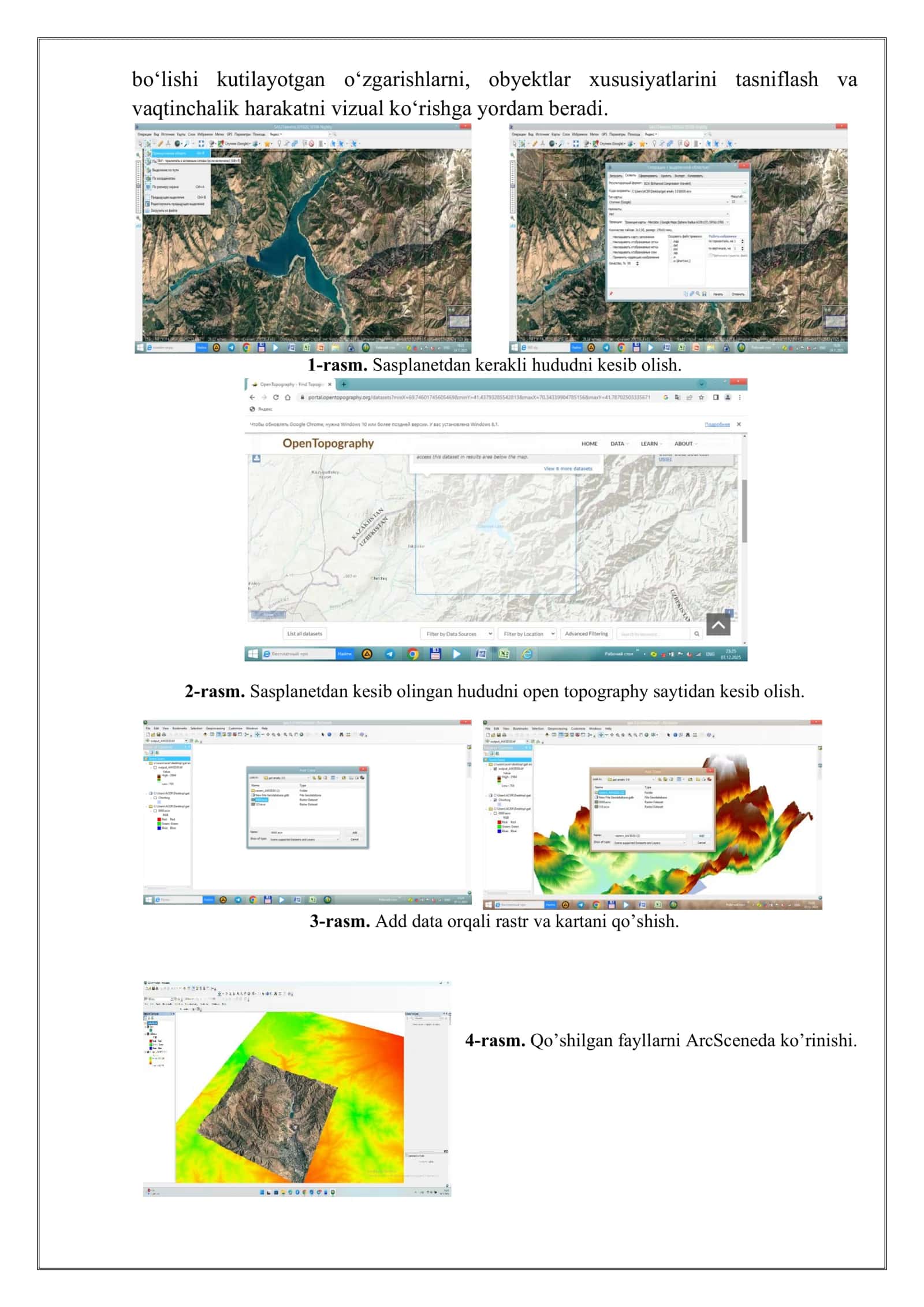Image resolution: width=924 pixels, height=1307 pixels.
Task: Click the Advanced Filtering button
Action: click(586, 634)
